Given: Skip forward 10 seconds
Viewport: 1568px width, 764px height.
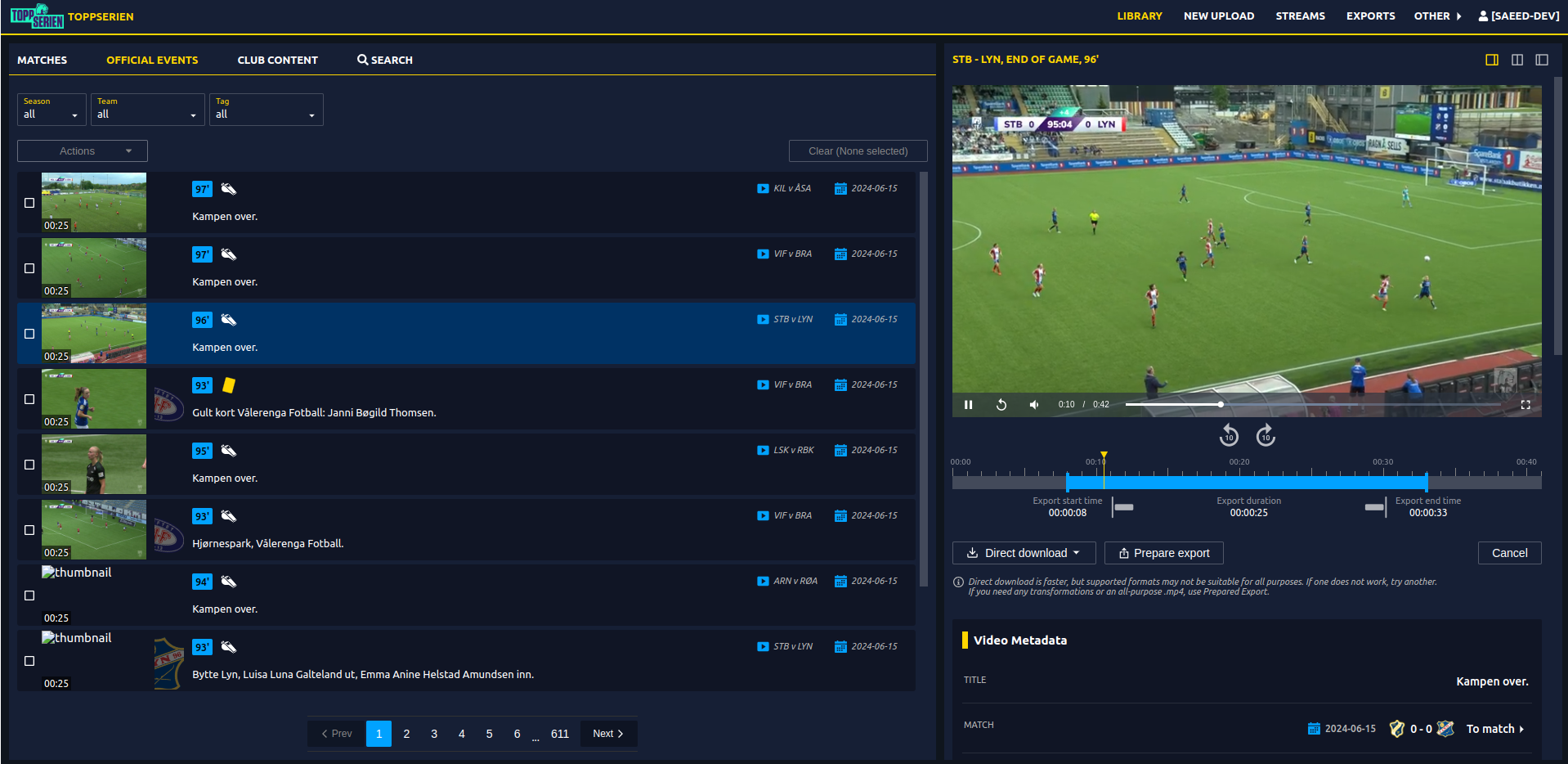Looking at the screenshot, I should (1266, 435).
